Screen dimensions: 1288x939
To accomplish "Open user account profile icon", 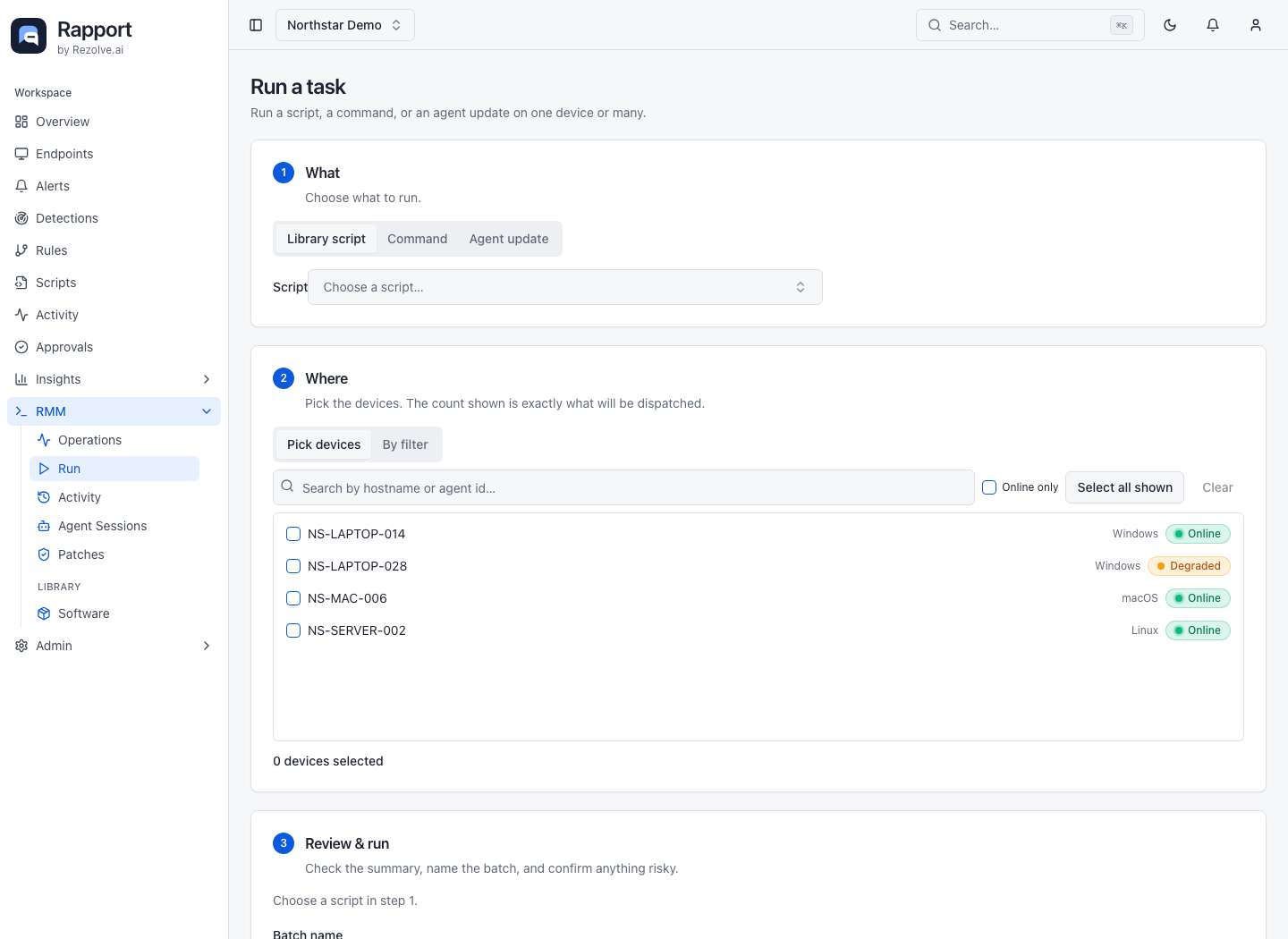I will coord(1256,25).
